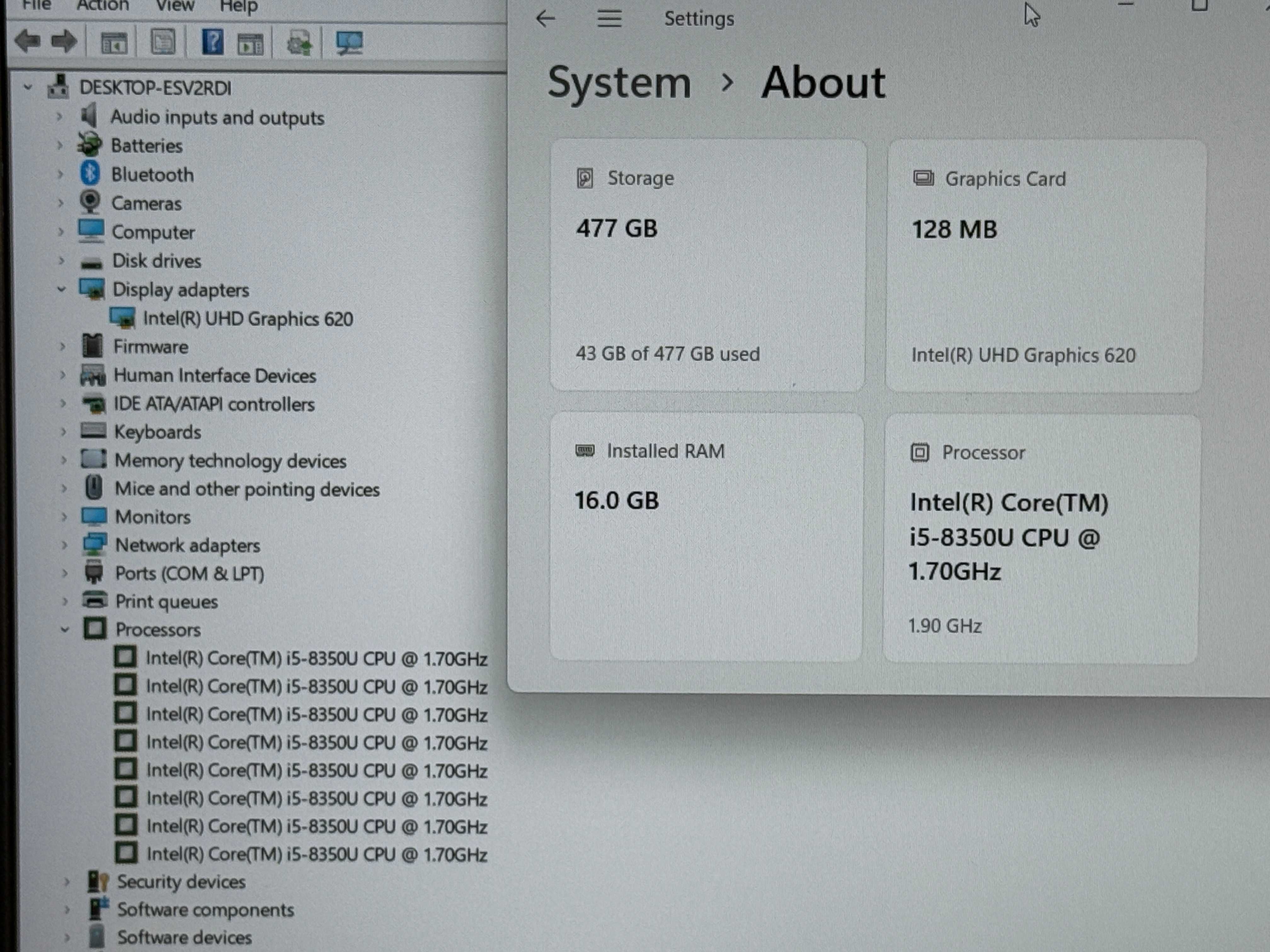Select the Print queues printer icon
This screenshot has height=952, width=1270.
[x=95, y=600]
